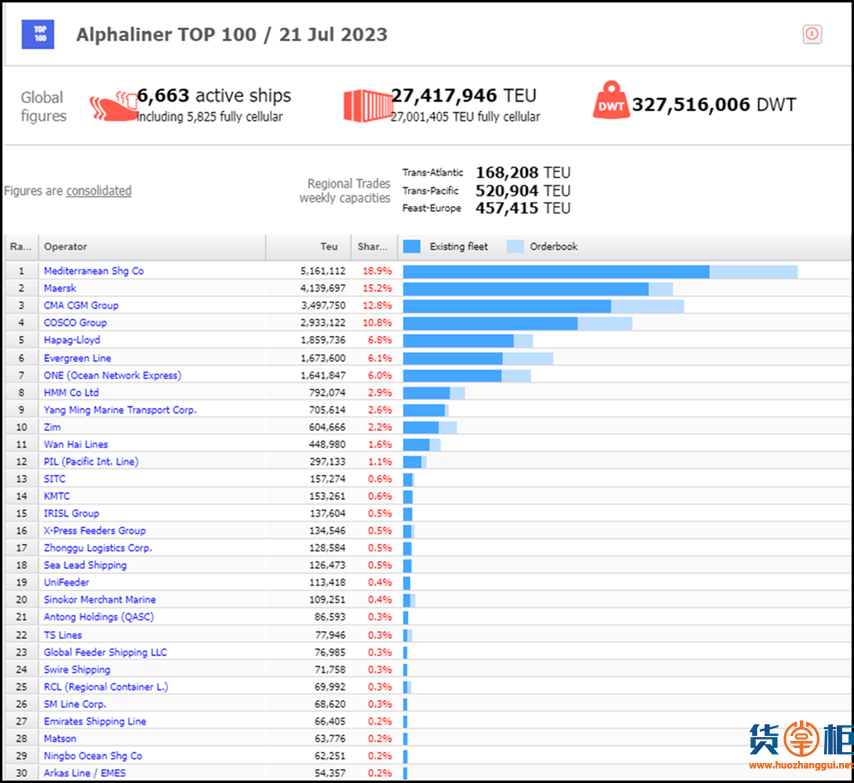Select Emirates Shipping Line
This screenshot has width=854, height=783.
[x=95, y=721]
